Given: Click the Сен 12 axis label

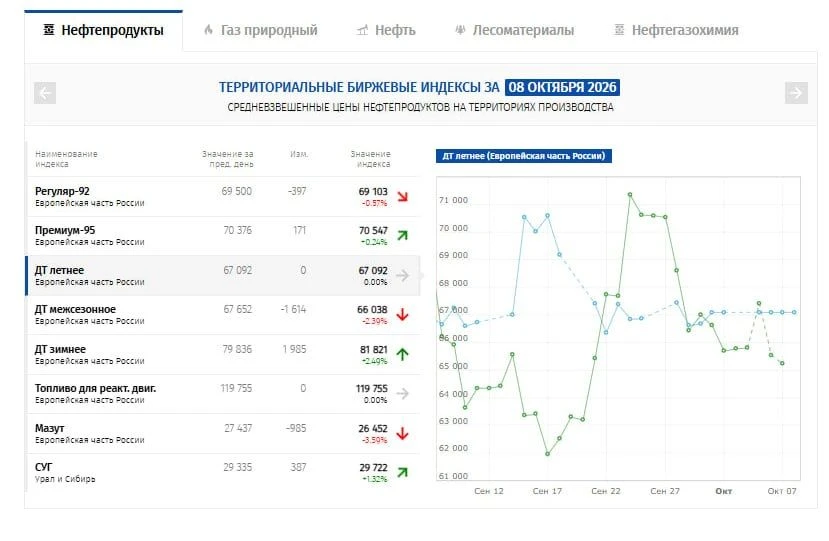Looking at the screenshot, I should coord(489,491).
